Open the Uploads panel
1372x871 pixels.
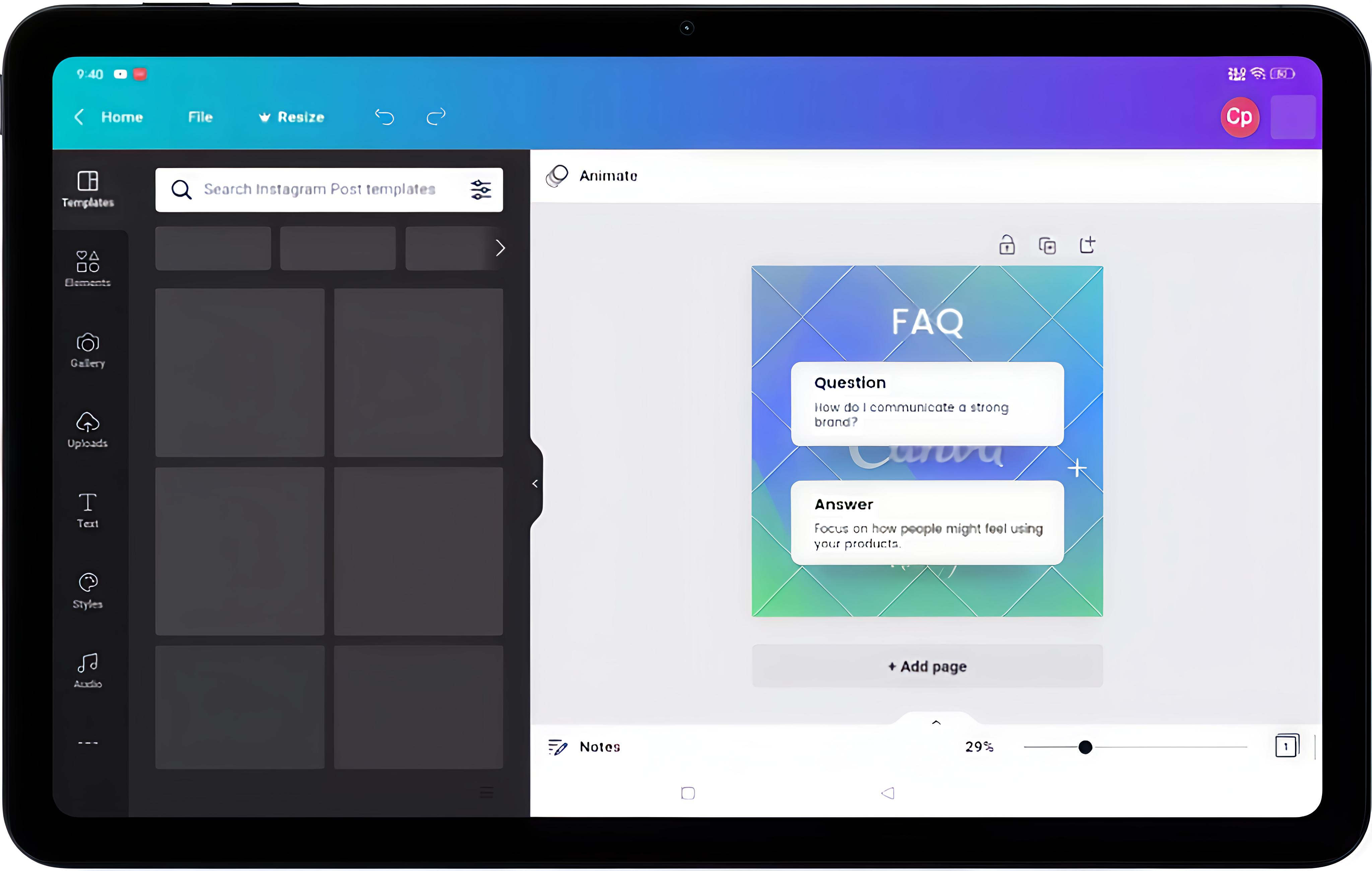pos(88,430)
